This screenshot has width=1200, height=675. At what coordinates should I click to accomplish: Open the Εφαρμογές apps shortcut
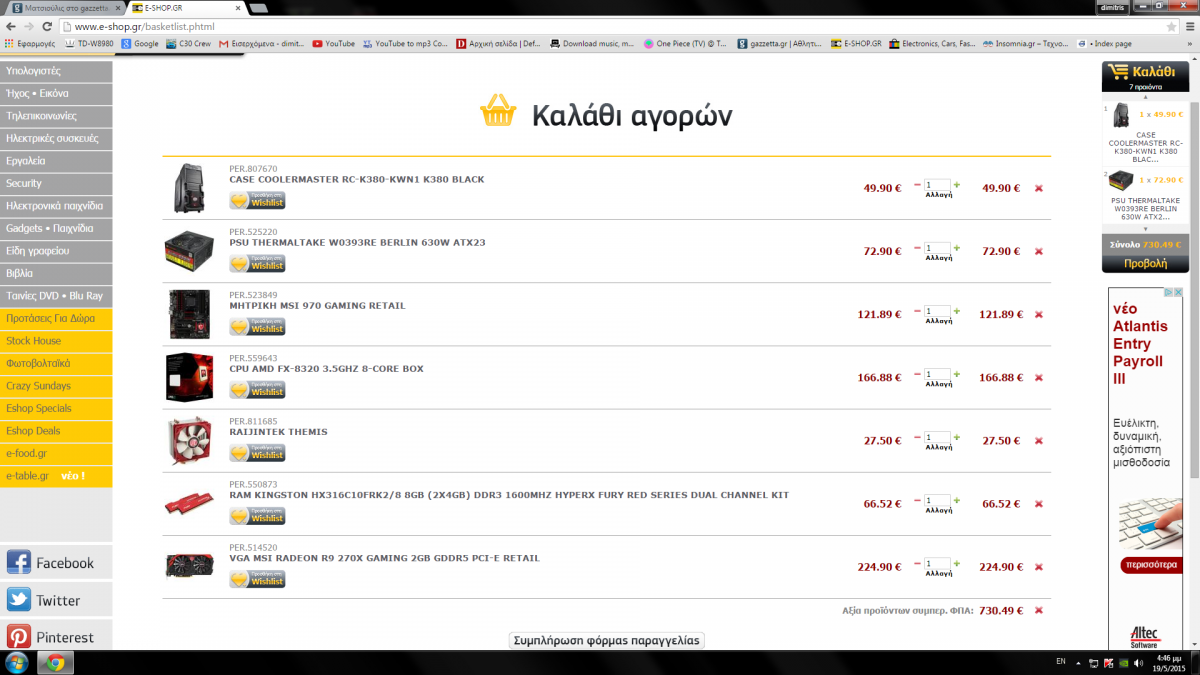tap(30, 44)
